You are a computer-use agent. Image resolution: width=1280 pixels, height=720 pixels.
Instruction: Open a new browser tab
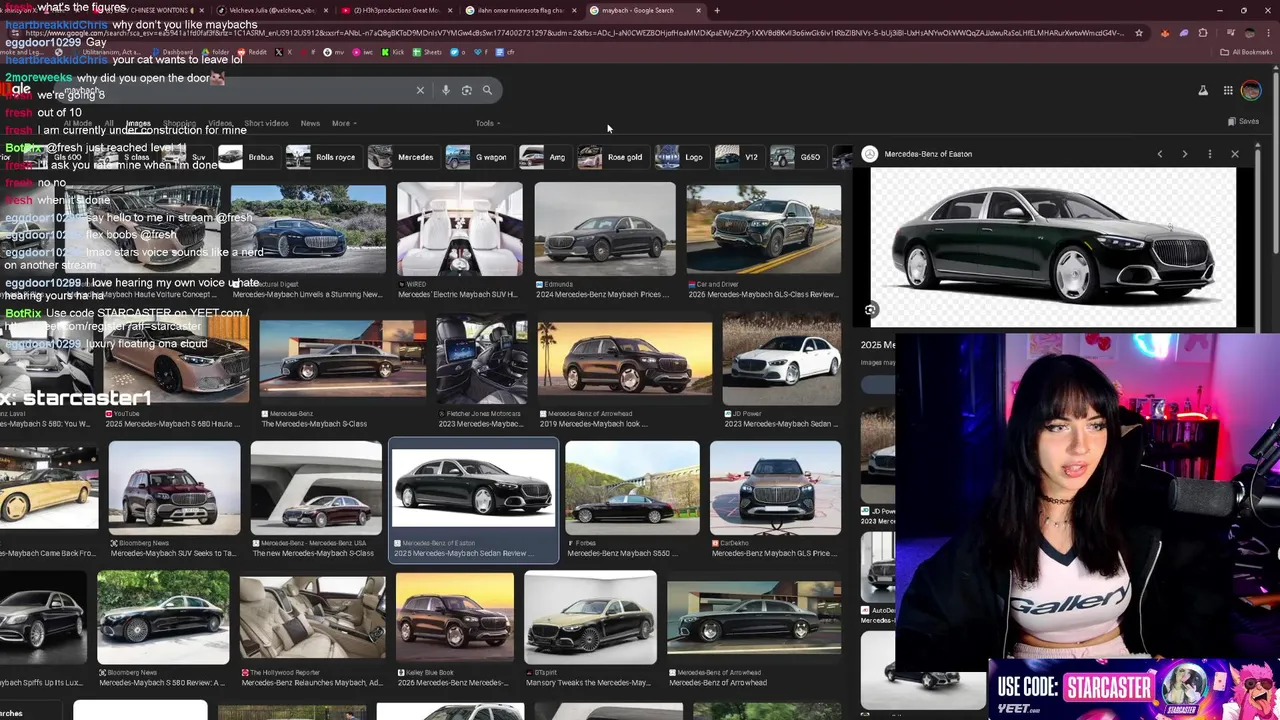tap(716, 10)
